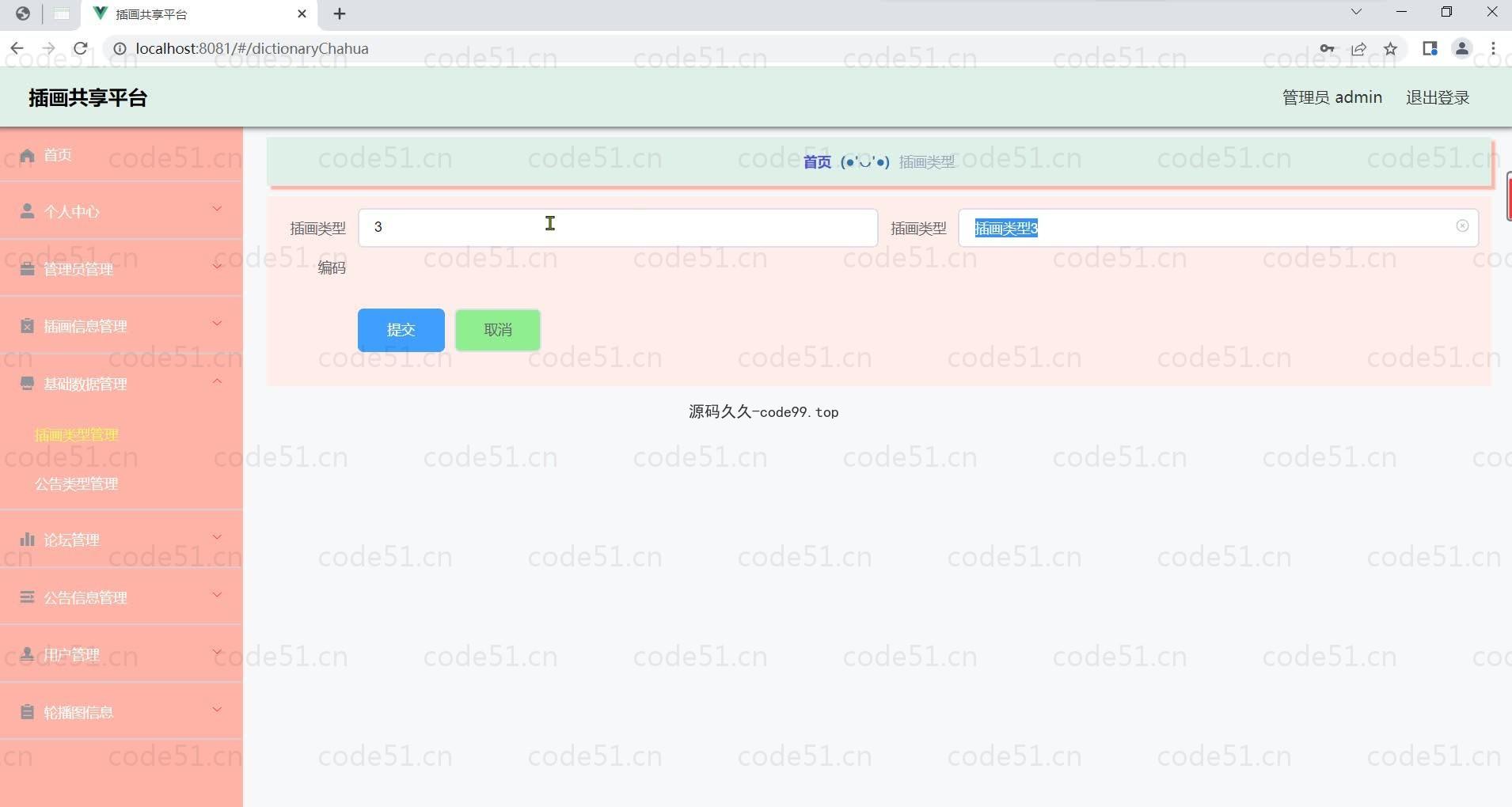Open browser profile avatar icon
The image size is (1512, 807).
point(1461,48)
